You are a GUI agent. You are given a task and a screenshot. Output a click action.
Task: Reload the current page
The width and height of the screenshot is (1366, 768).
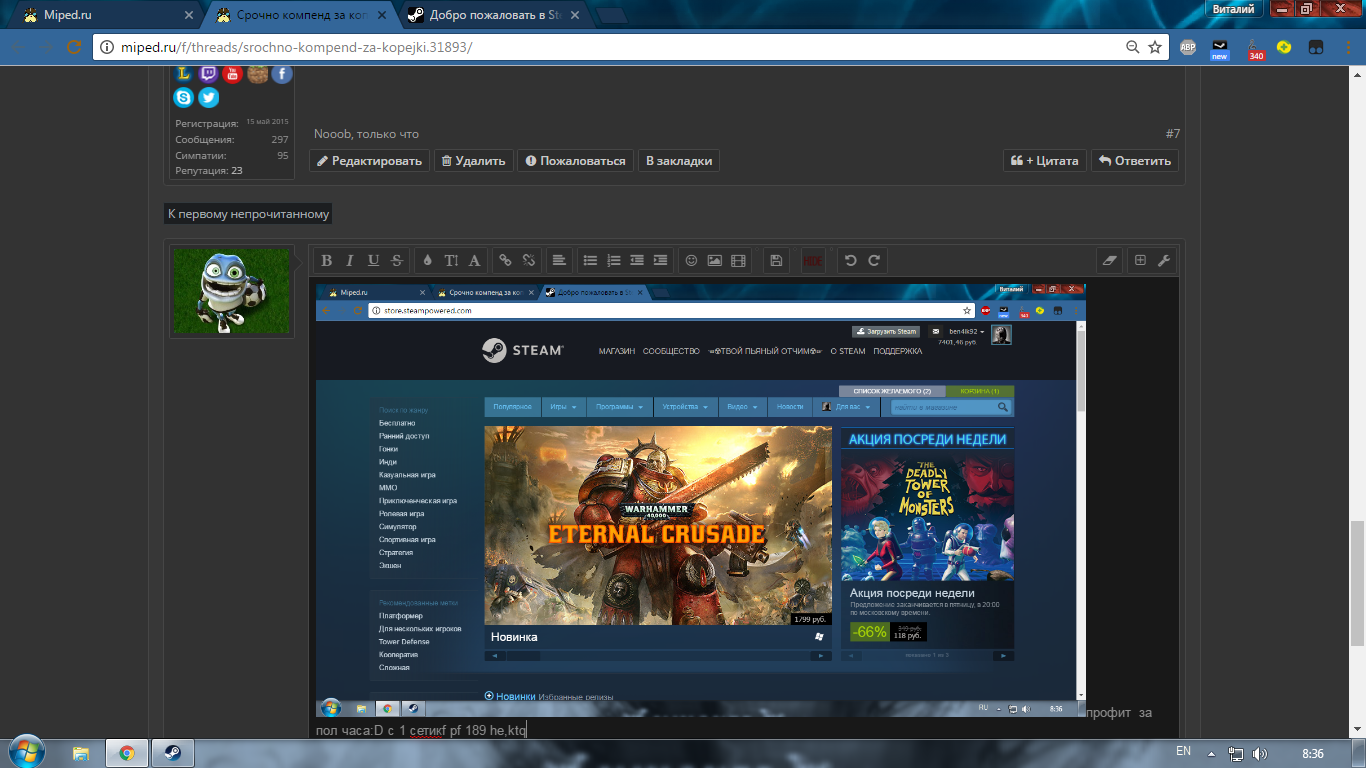tap(73, 47)
